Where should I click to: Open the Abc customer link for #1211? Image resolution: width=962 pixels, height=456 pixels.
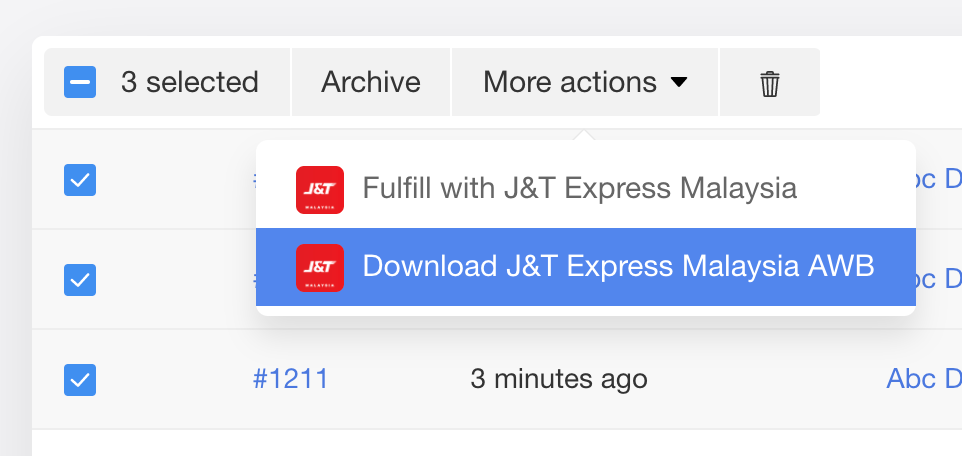[924, 379]
